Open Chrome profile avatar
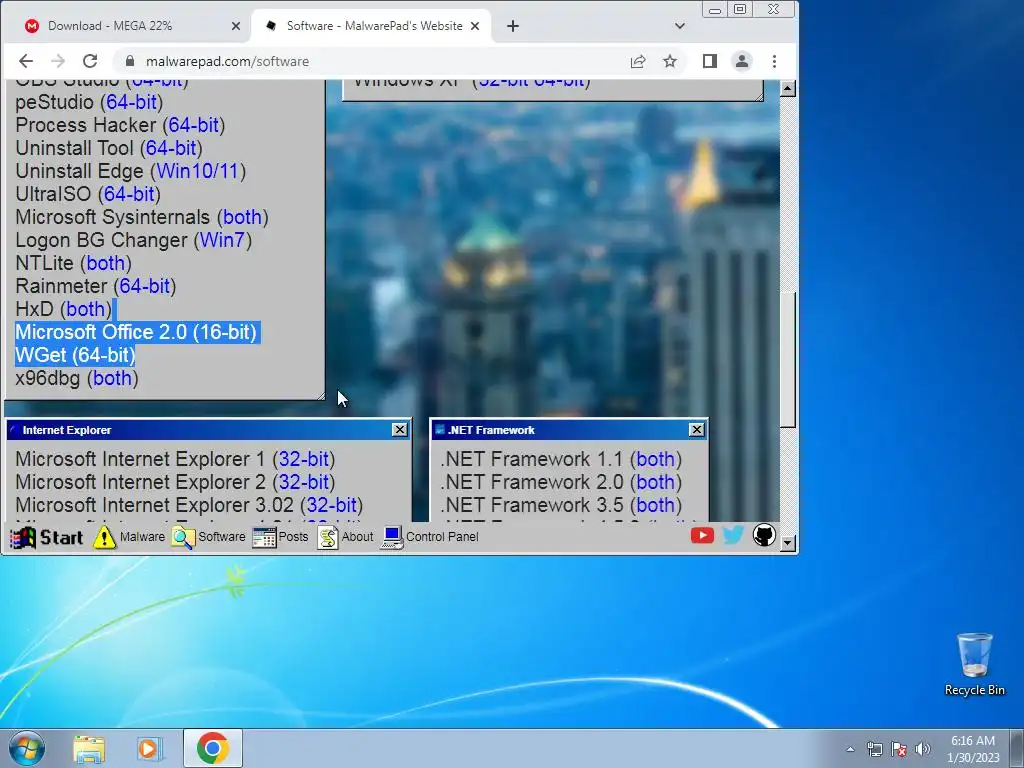This screenshot has width=1024, height=768. (742, 61)
